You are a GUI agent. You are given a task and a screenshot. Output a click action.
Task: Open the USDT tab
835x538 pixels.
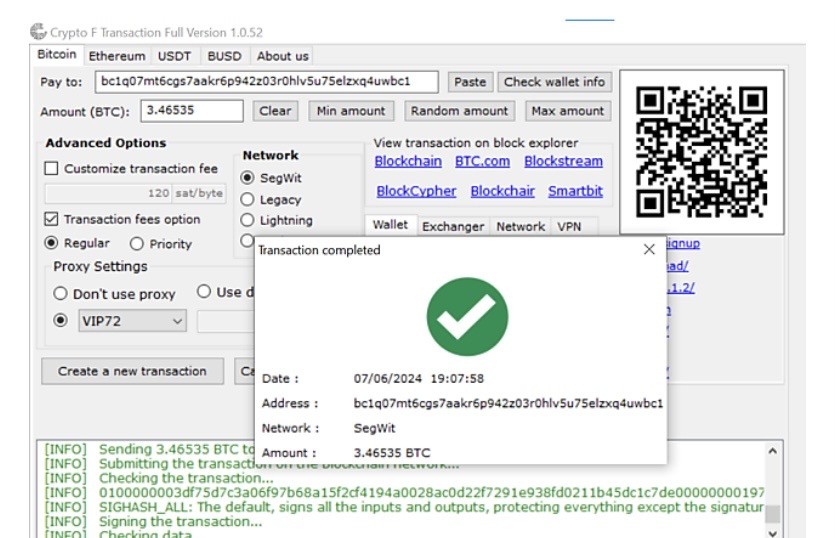pos(176,56)
